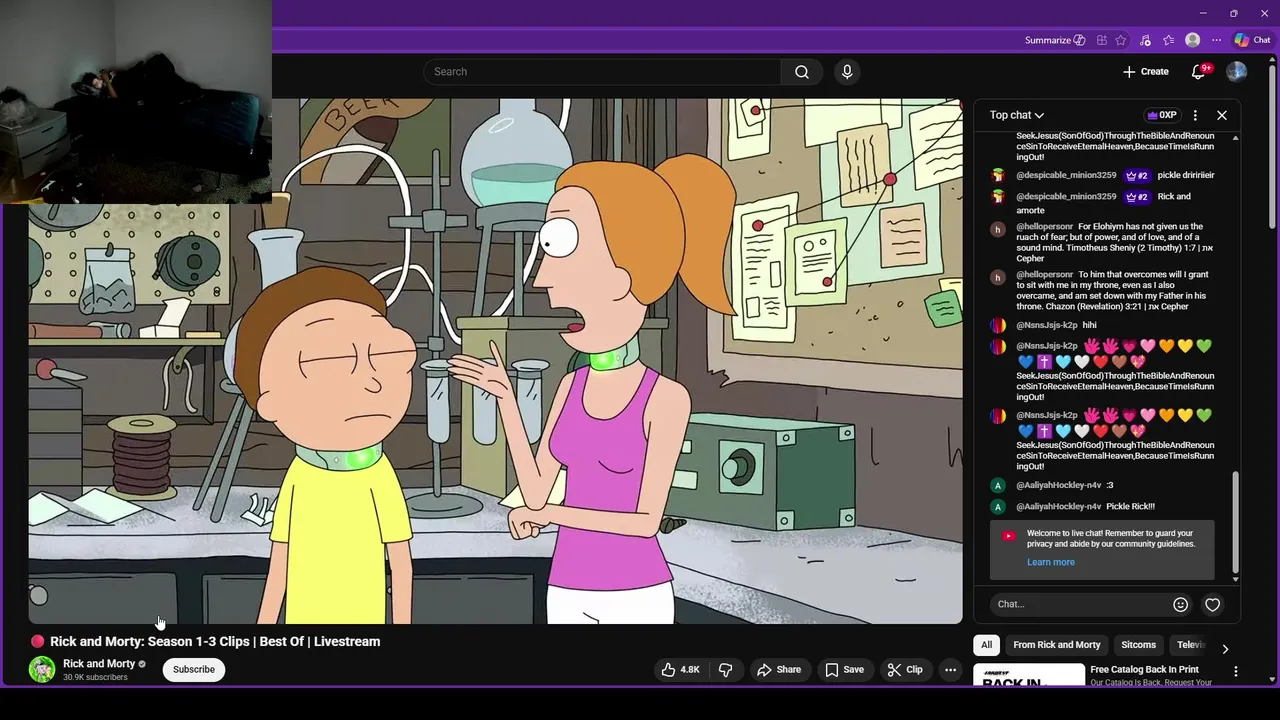Subscribe to the Rick and Morty channel
This screenshot has height=720, width=1280.
tap(194, 669)
